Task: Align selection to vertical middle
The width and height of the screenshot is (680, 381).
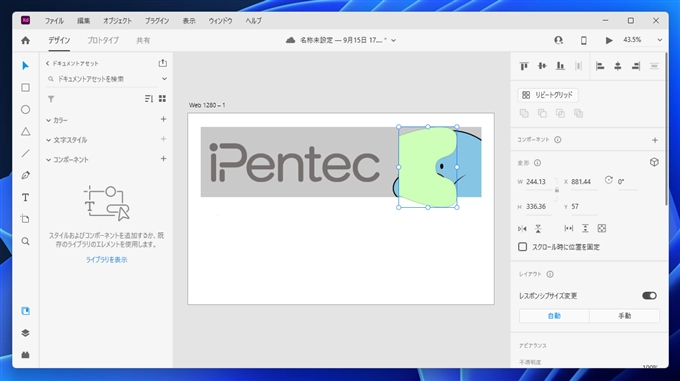Action: click(542, 66)
